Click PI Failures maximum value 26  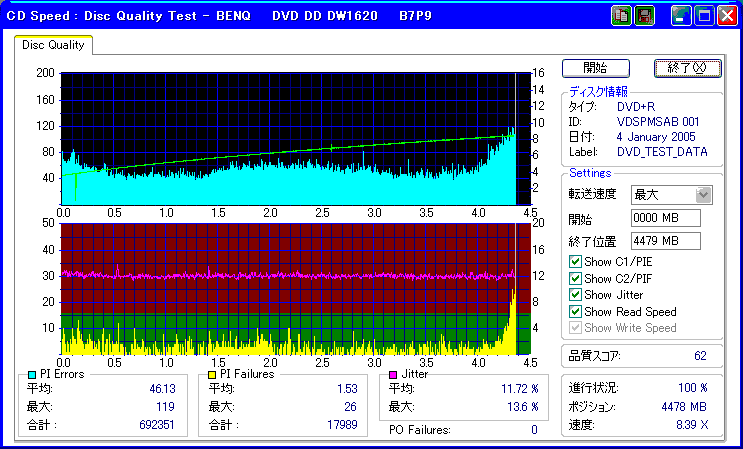(x=350, y=407)
